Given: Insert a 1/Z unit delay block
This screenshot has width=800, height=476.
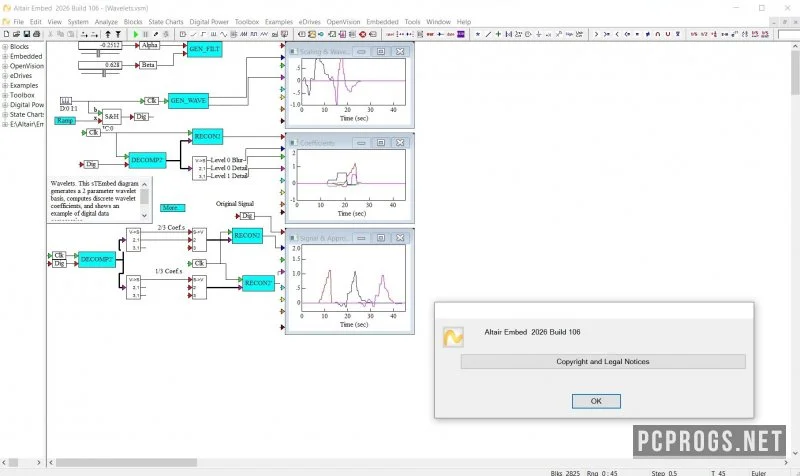Looking at the screenshot, I should [x=704, y=34].
